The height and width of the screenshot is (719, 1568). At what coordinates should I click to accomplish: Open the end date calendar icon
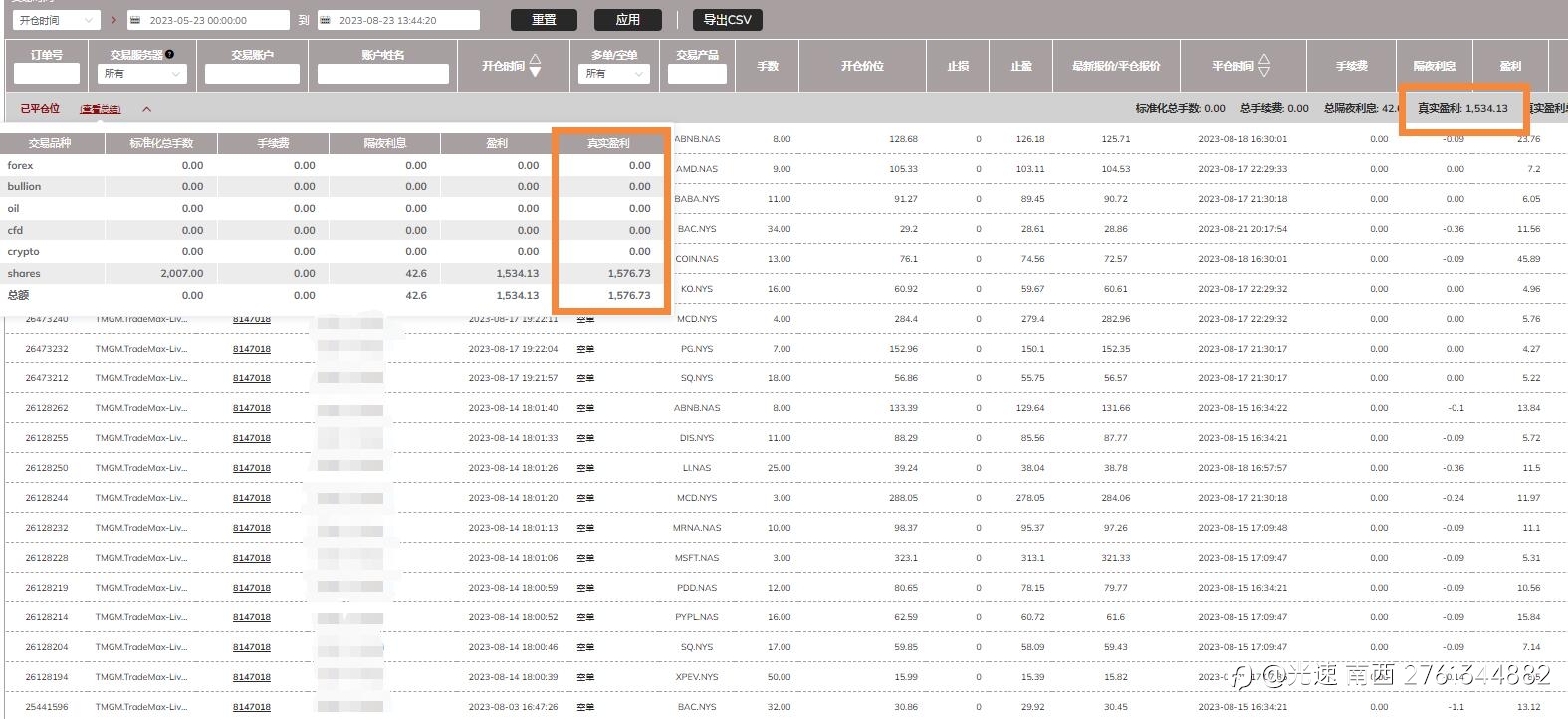325,20
